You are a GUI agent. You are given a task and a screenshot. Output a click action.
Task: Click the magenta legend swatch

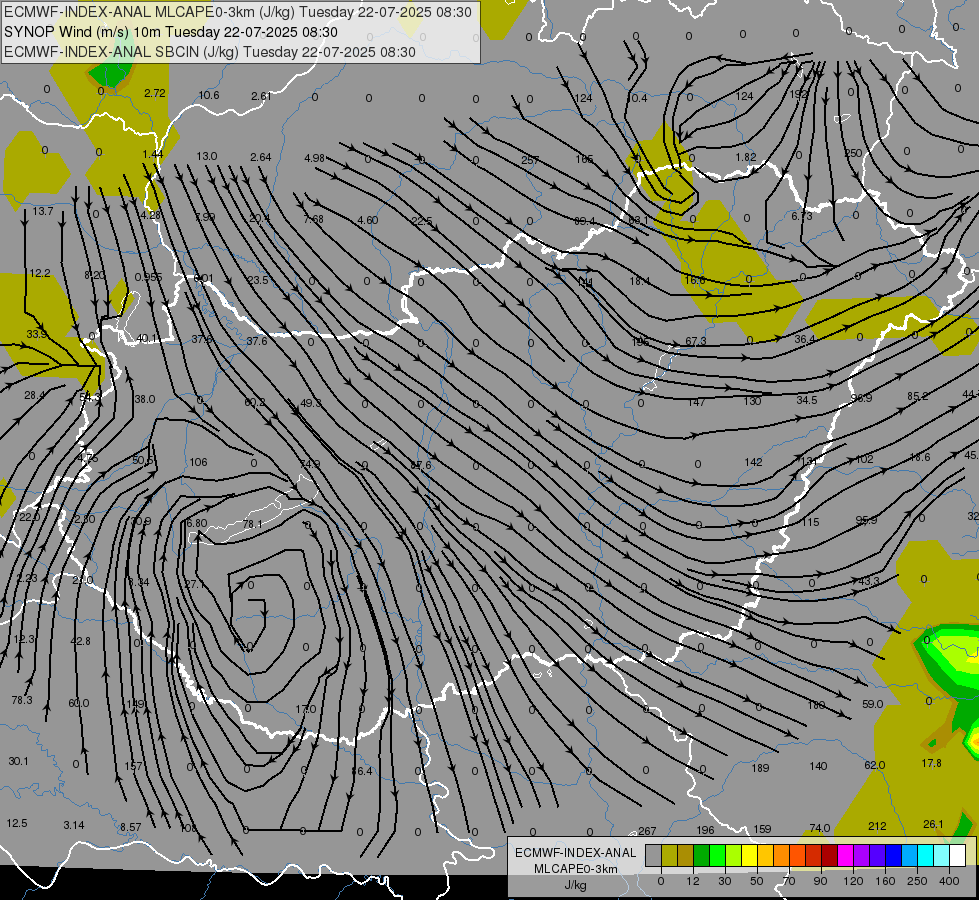[x=846, y=855]
